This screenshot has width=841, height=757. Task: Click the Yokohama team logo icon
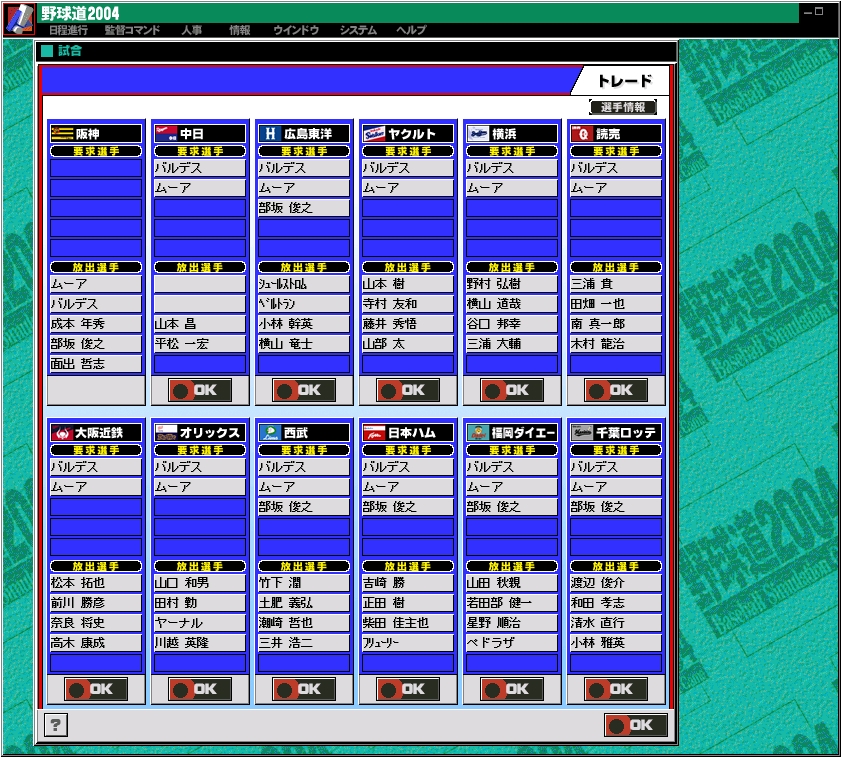point(478,134)
